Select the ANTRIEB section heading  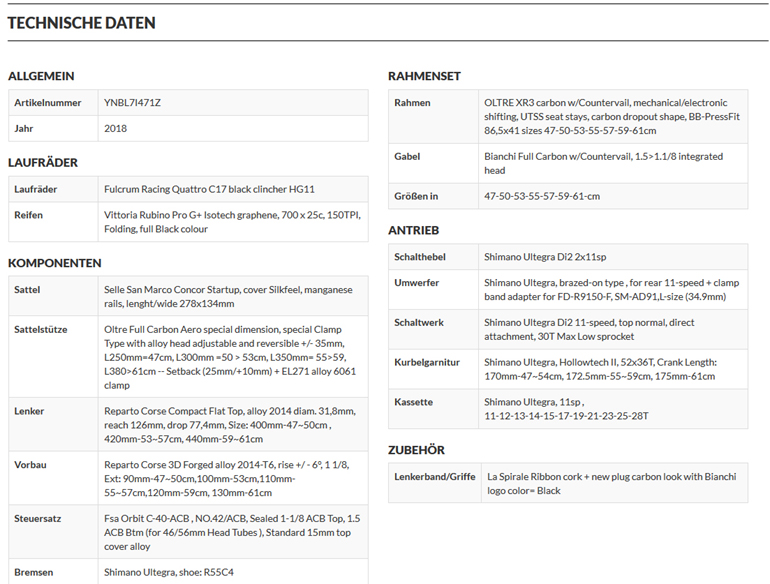413,230
